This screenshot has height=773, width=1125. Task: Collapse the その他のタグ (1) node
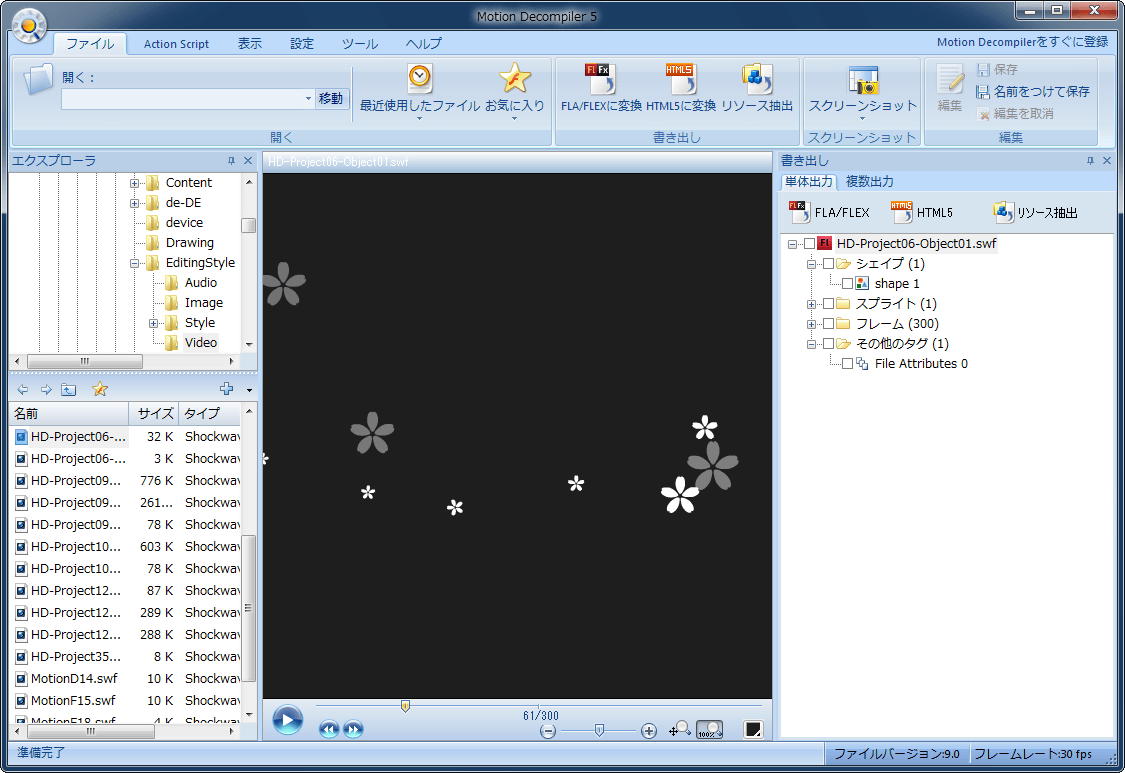click(x=811, y=345)
